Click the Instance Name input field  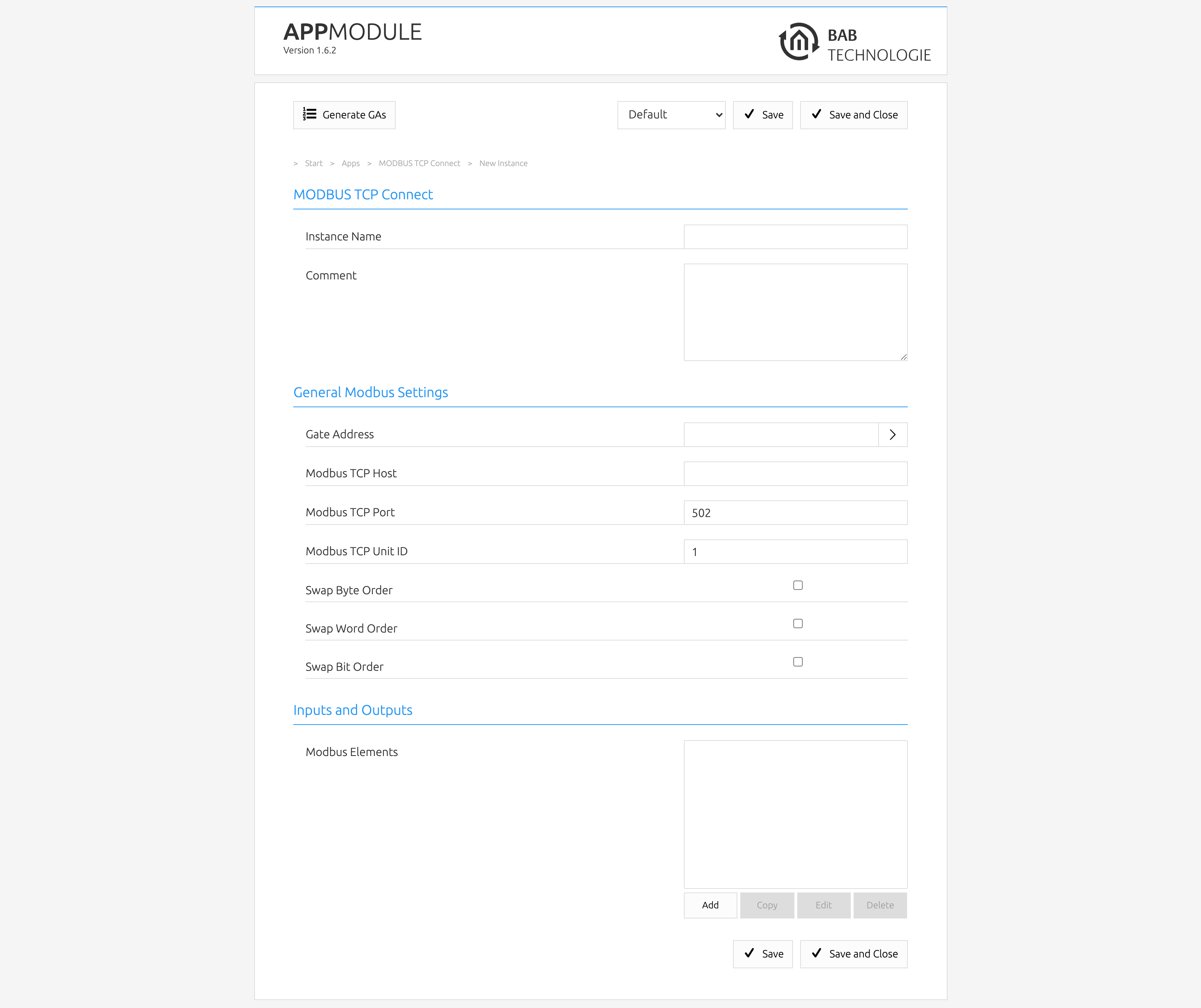coord(795,237)
